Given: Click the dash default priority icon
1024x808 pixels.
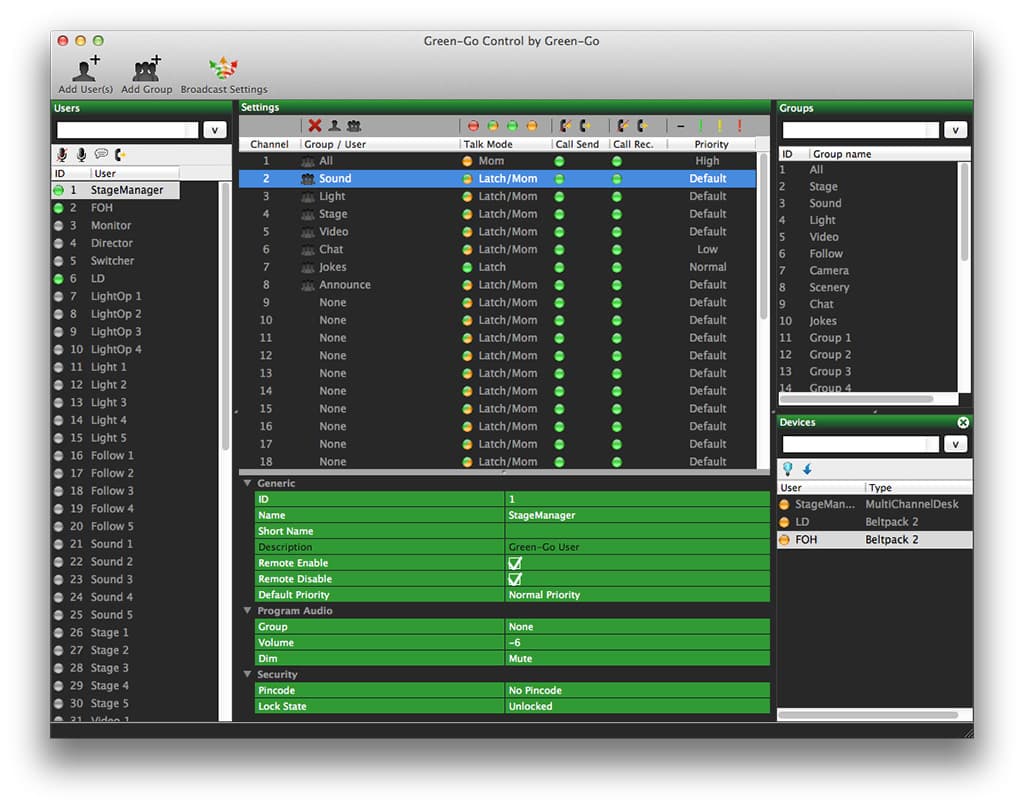Looking at the screenshot, I should point(681,125).
